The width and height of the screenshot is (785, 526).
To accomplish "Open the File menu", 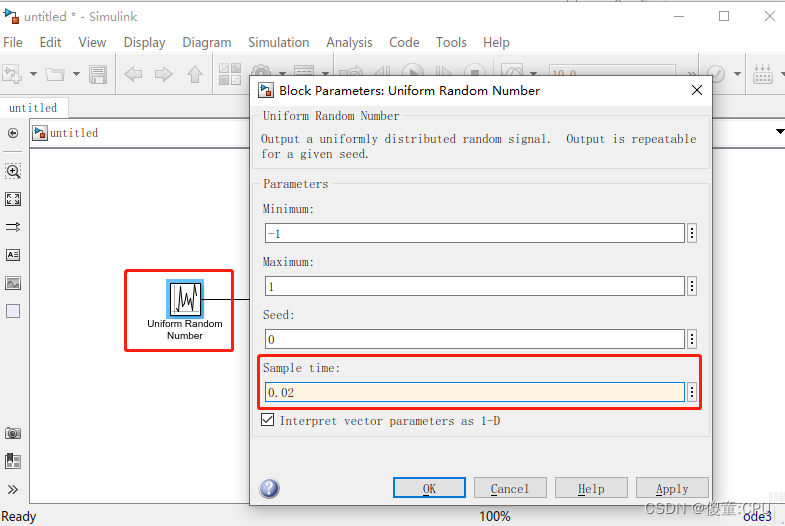I will (x=13, y=43).
